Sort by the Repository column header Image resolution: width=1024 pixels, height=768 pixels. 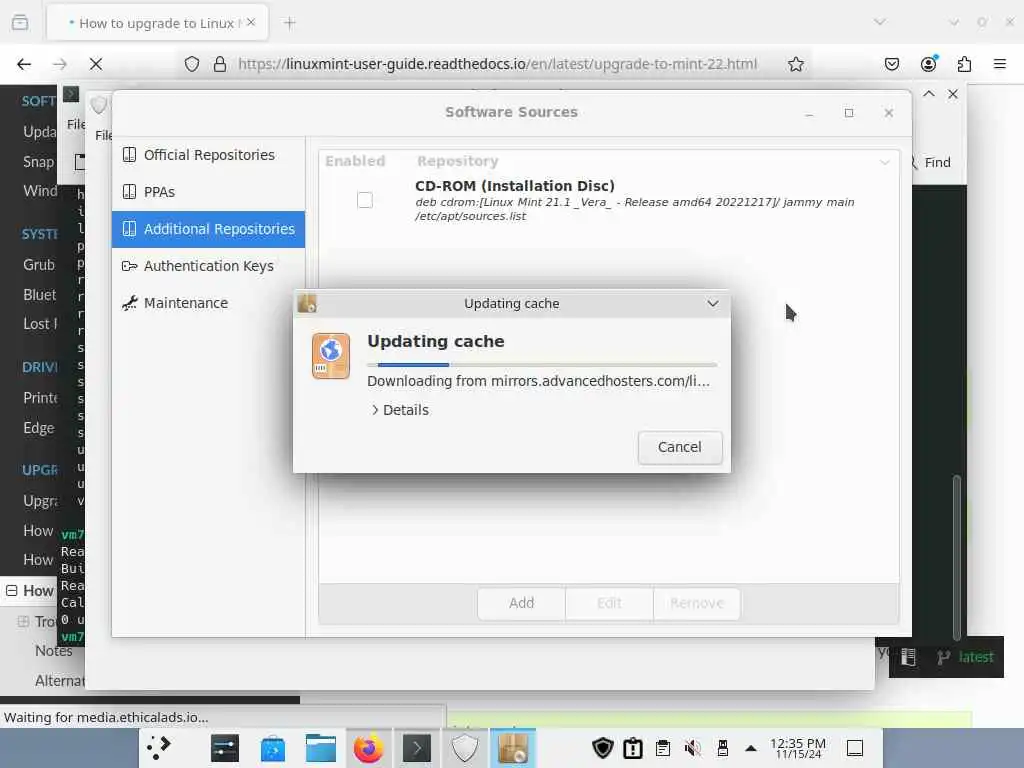click(457, 161)
